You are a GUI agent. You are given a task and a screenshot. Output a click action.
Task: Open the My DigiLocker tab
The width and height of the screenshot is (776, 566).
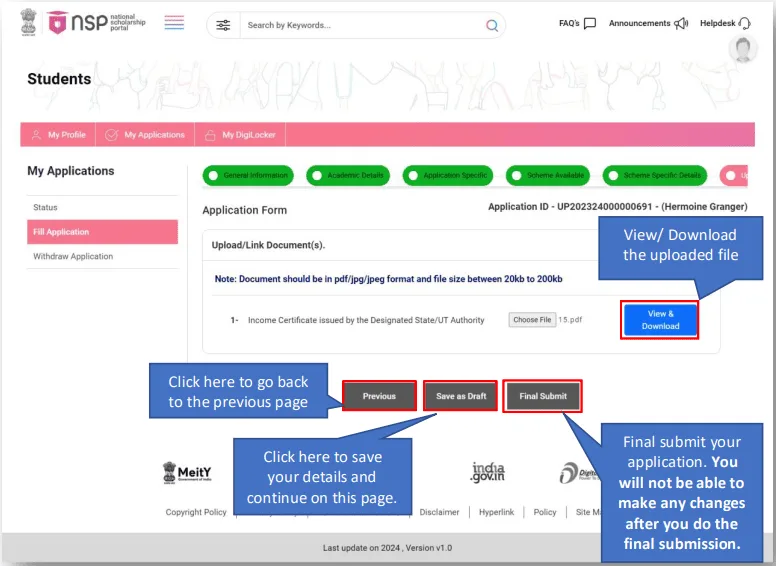pyautogui.click(x=240, y=135)
